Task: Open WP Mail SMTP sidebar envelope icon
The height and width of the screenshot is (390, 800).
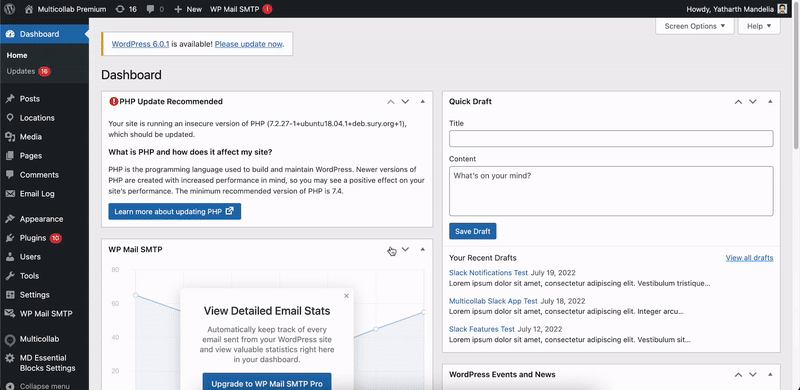Action: [x=10, y=313]
